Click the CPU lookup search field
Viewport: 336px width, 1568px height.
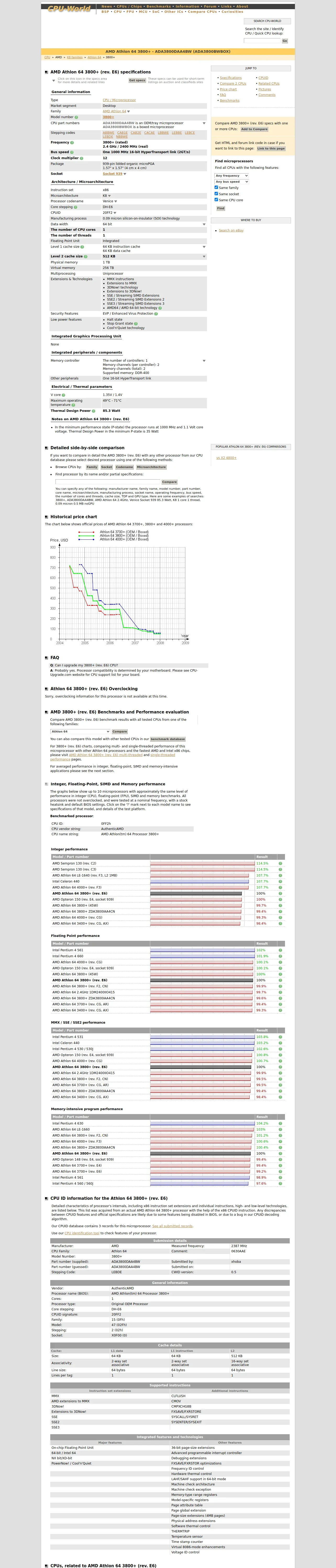click(262, 41)
